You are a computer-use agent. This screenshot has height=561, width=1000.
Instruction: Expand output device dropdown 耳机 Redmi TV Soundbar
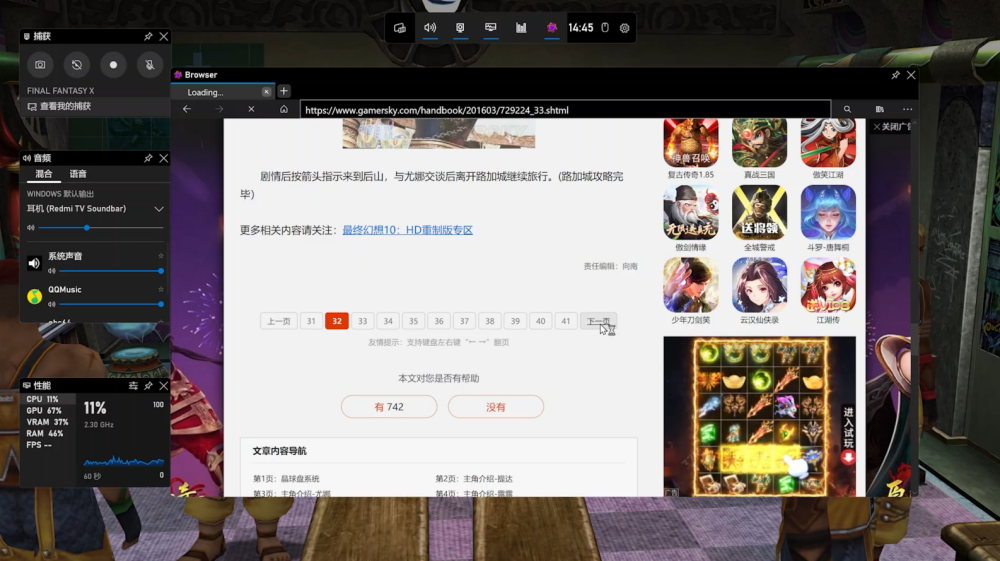[159, 209]
